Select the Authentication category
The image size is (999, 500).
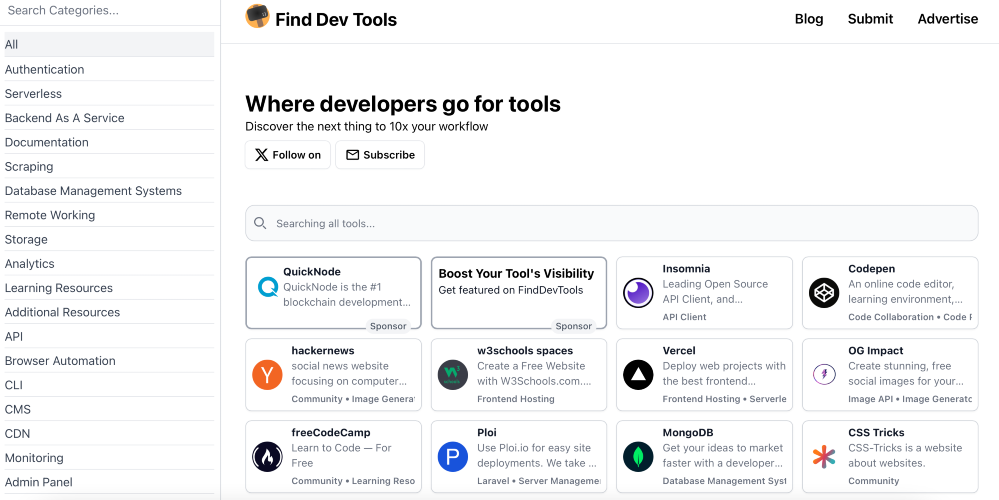109,69
